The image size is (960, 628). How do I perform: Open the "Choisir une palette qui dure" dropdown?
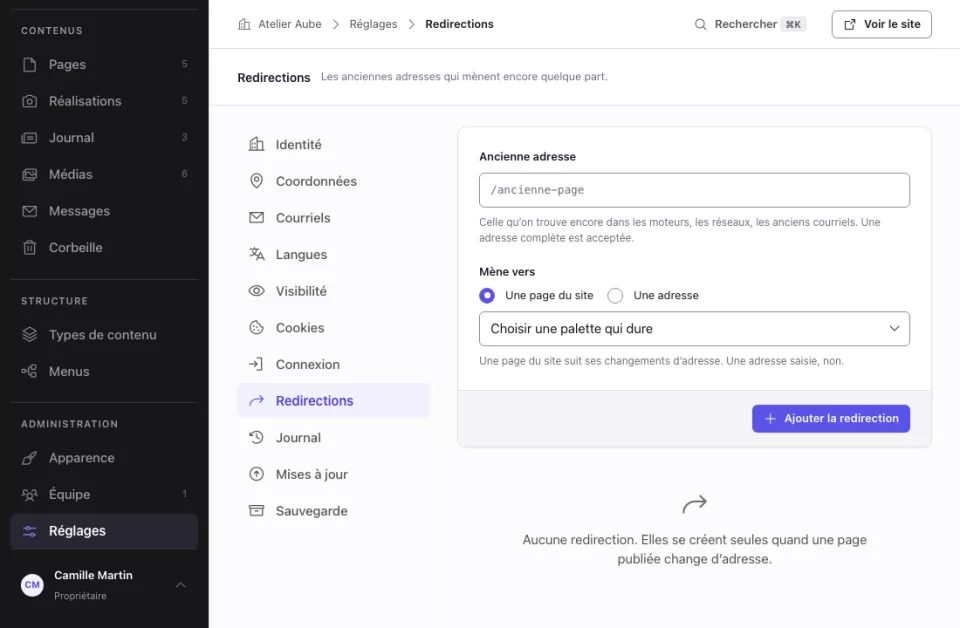694,329
